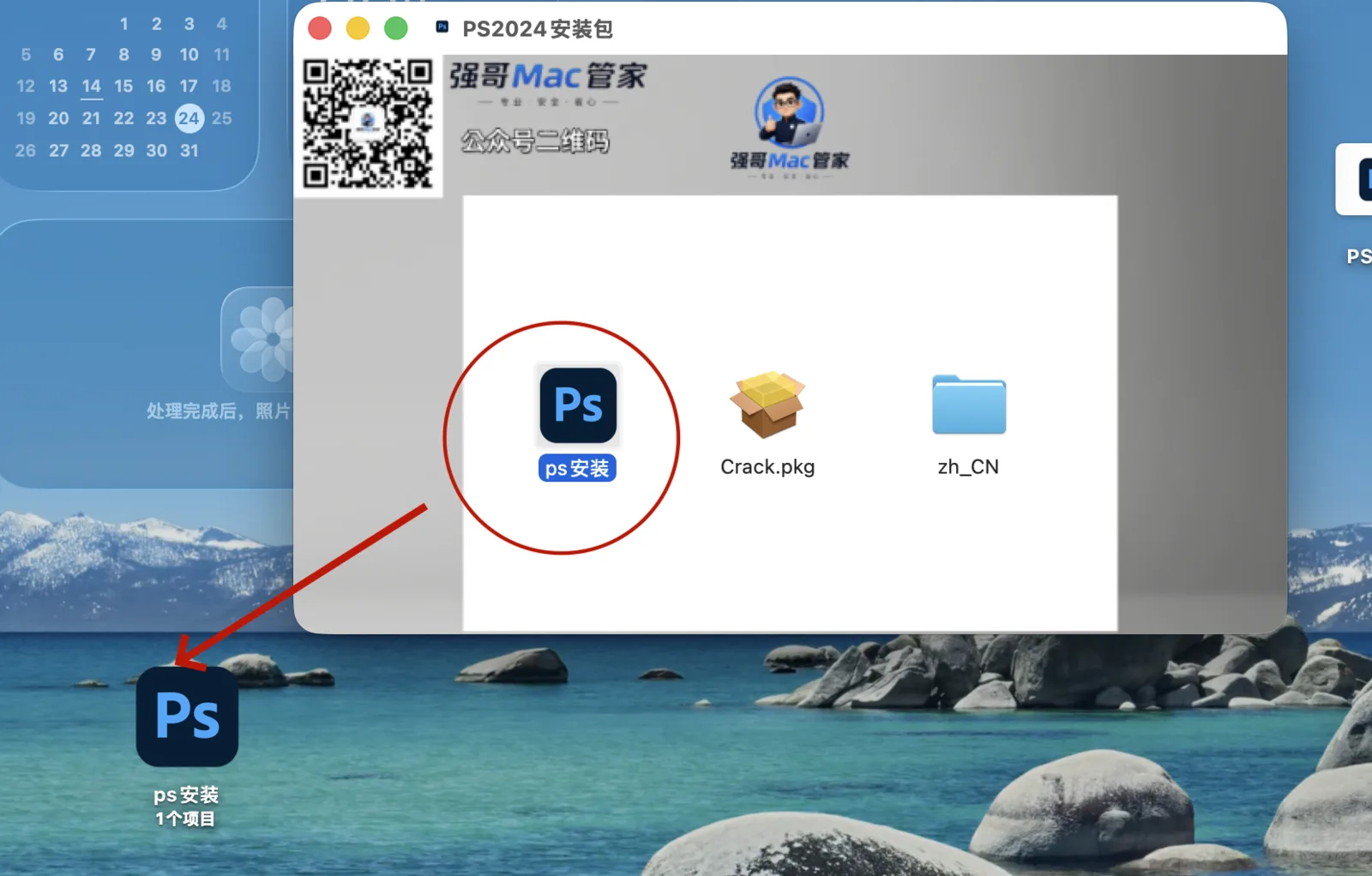The image size is (1372, 876).
Task: Maximize the PS2024安装包 window with the green button
Action: (396, 28)
